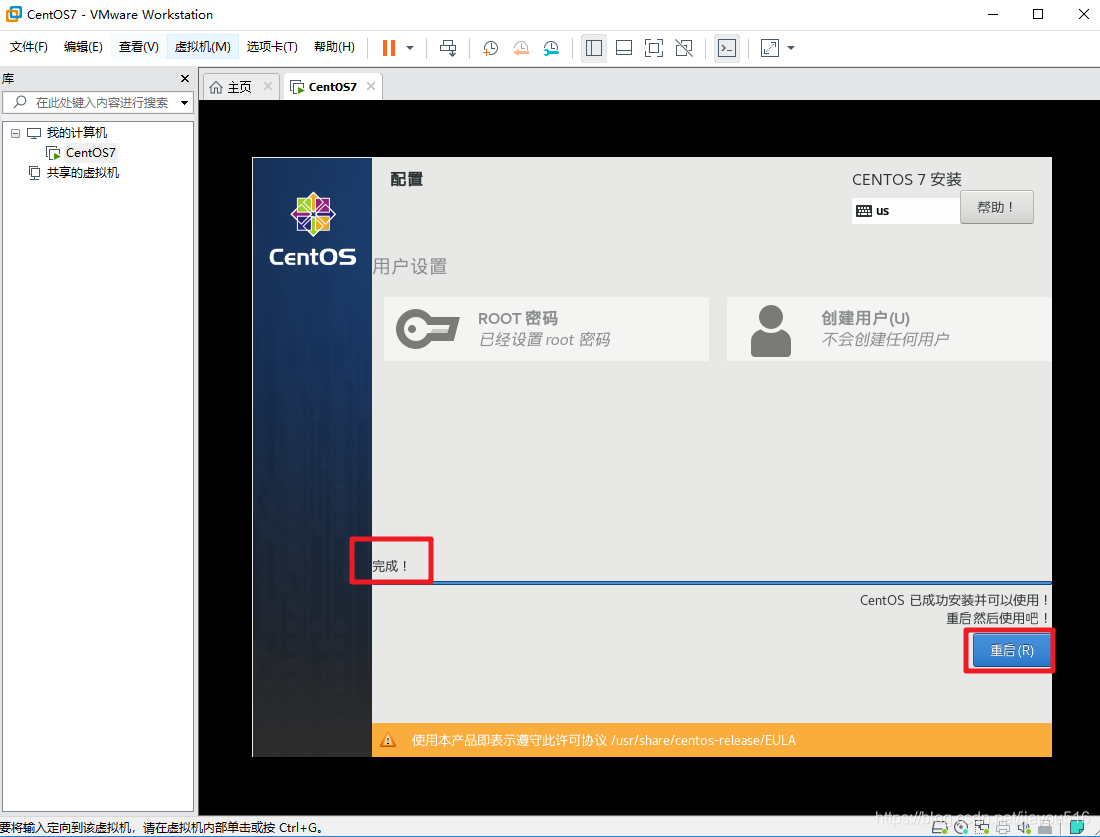Click the installation progress bar

(x=711, y=582)
